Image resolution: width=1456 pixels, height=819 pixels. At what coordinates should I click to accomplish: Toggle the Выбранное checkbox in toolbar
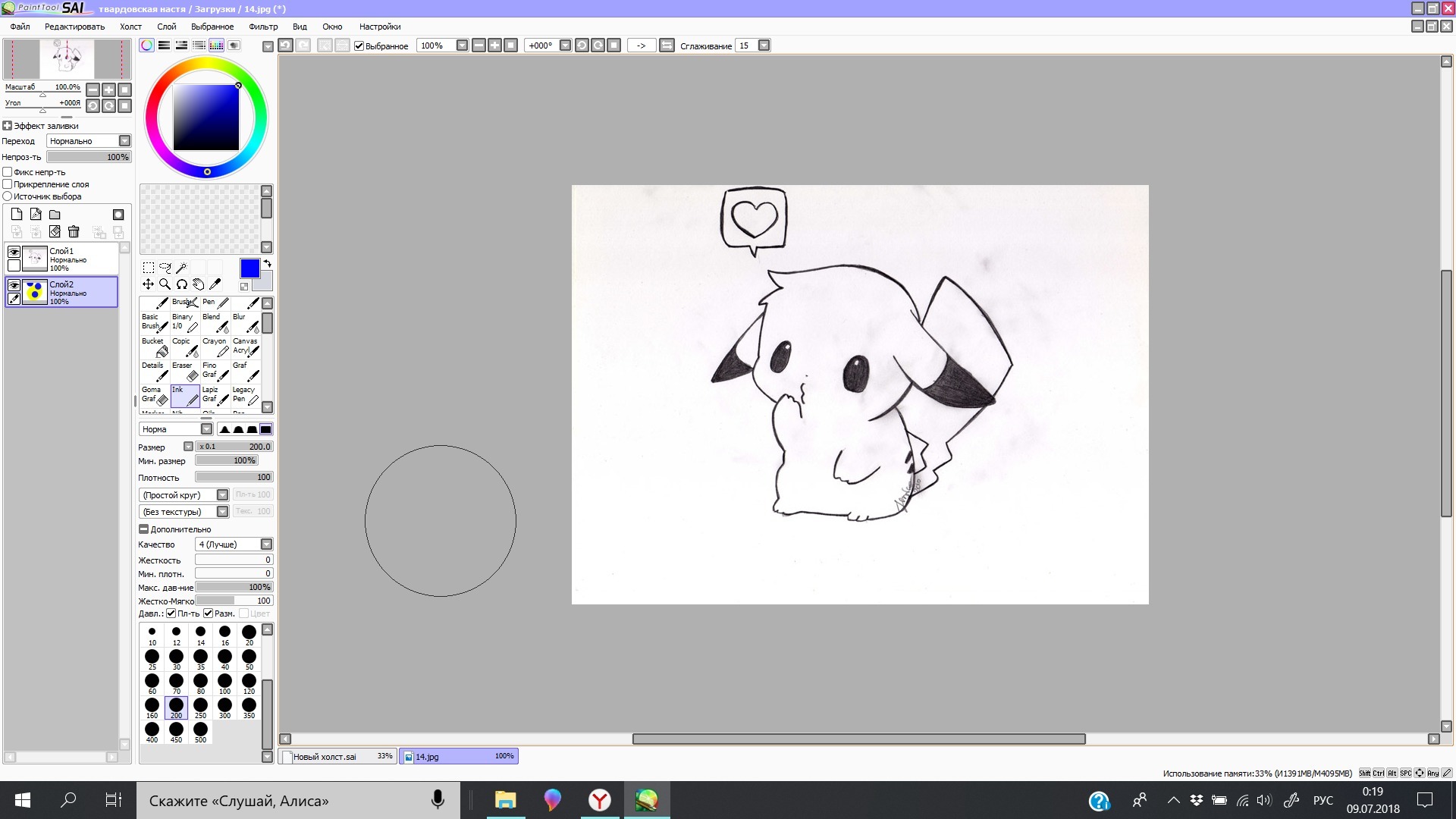coord(359,46)
